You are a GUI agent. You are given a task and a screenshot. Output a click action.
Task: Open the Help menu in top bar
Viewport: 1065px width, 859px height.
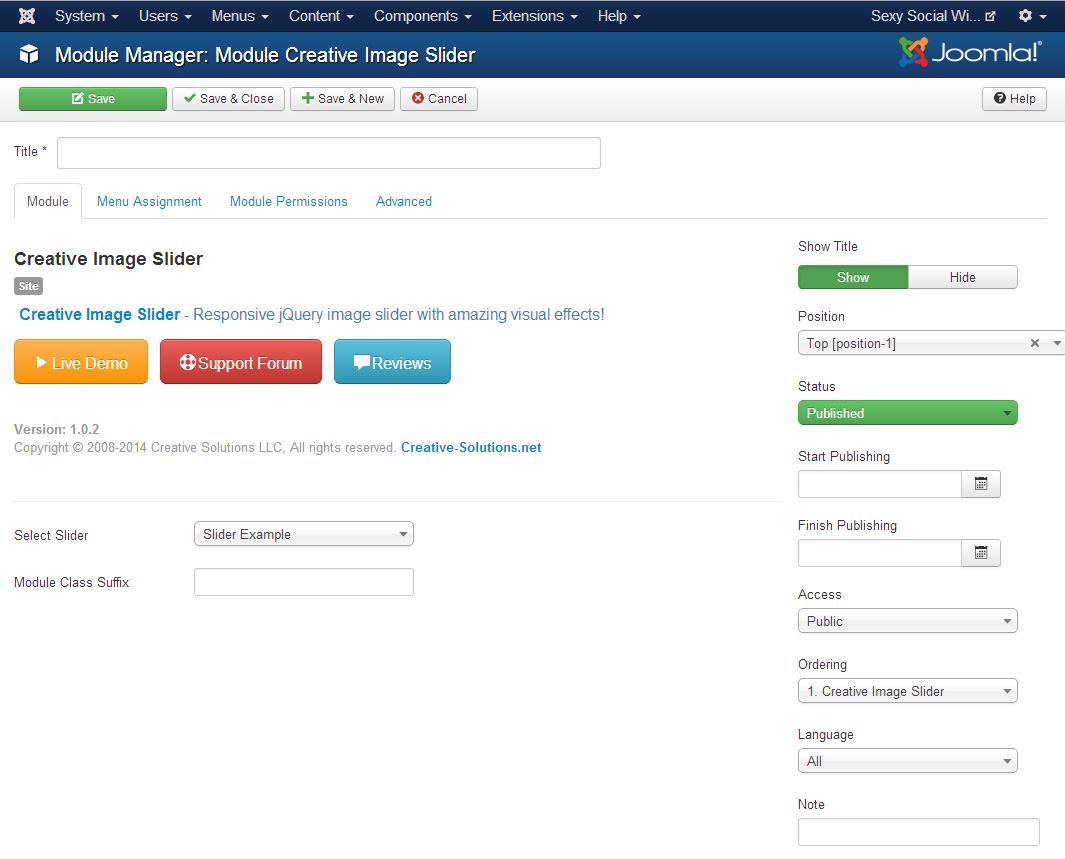(x=619, y=16)
